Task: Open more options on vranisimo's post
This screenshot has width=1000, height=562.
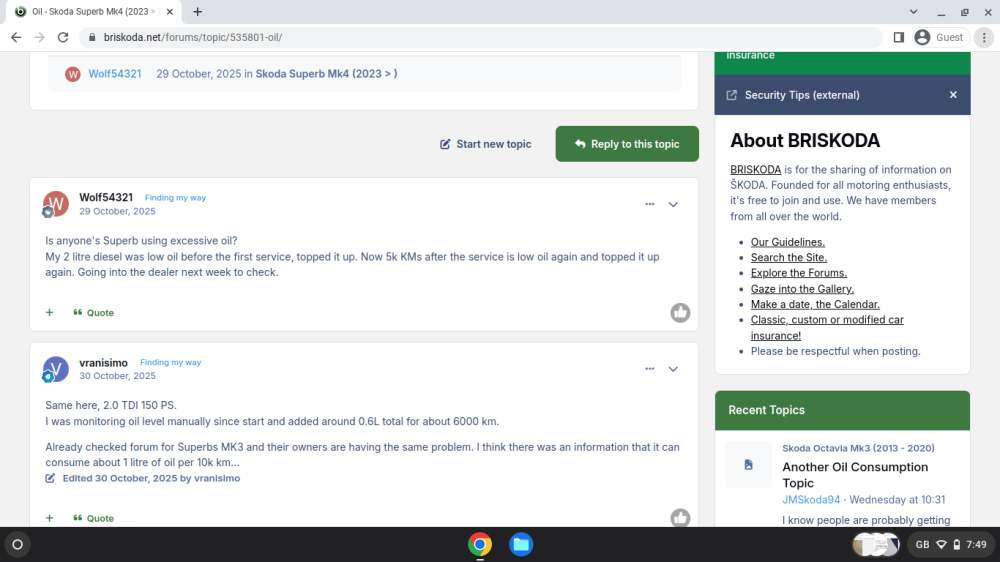Action: pos(649,369)
